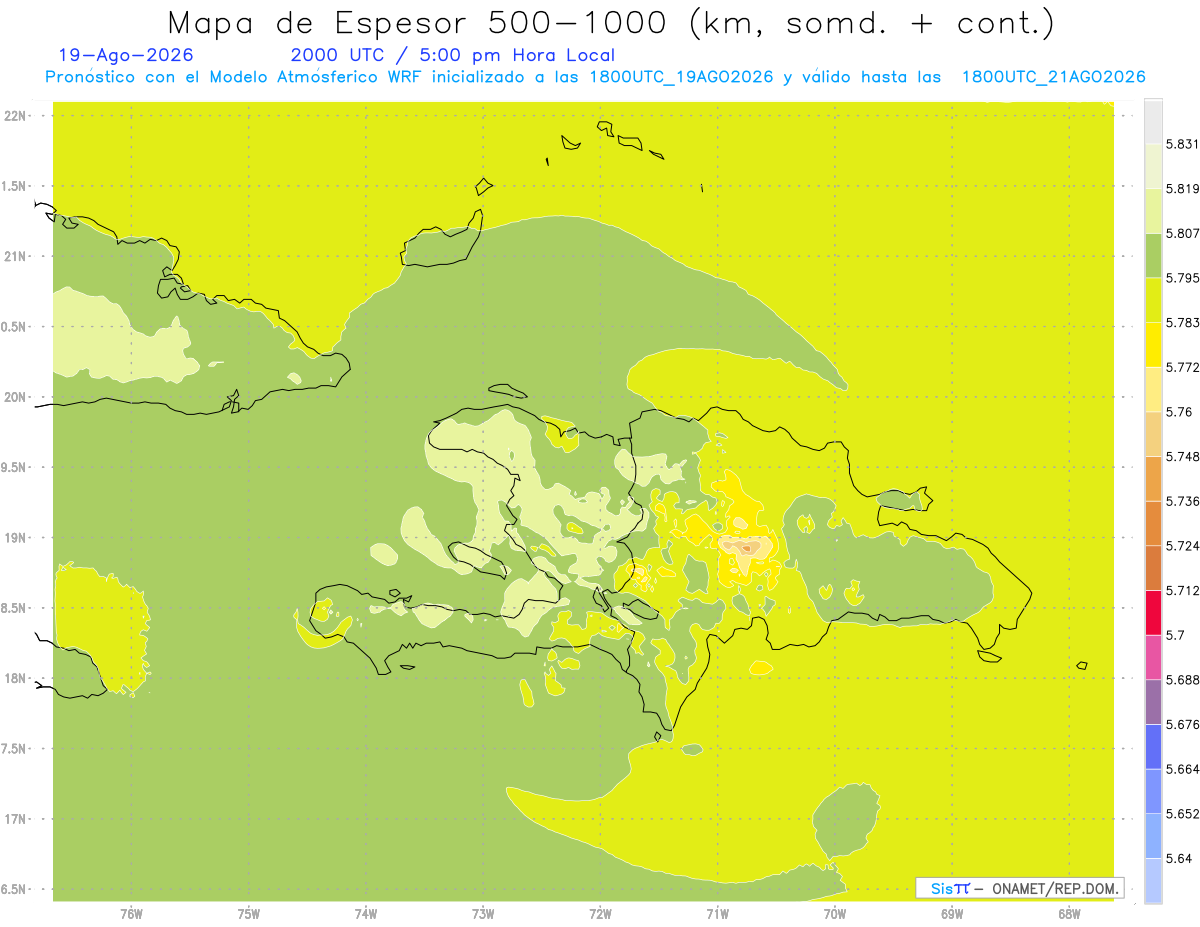Click the "73W" longitude label

tap(483, 914)
